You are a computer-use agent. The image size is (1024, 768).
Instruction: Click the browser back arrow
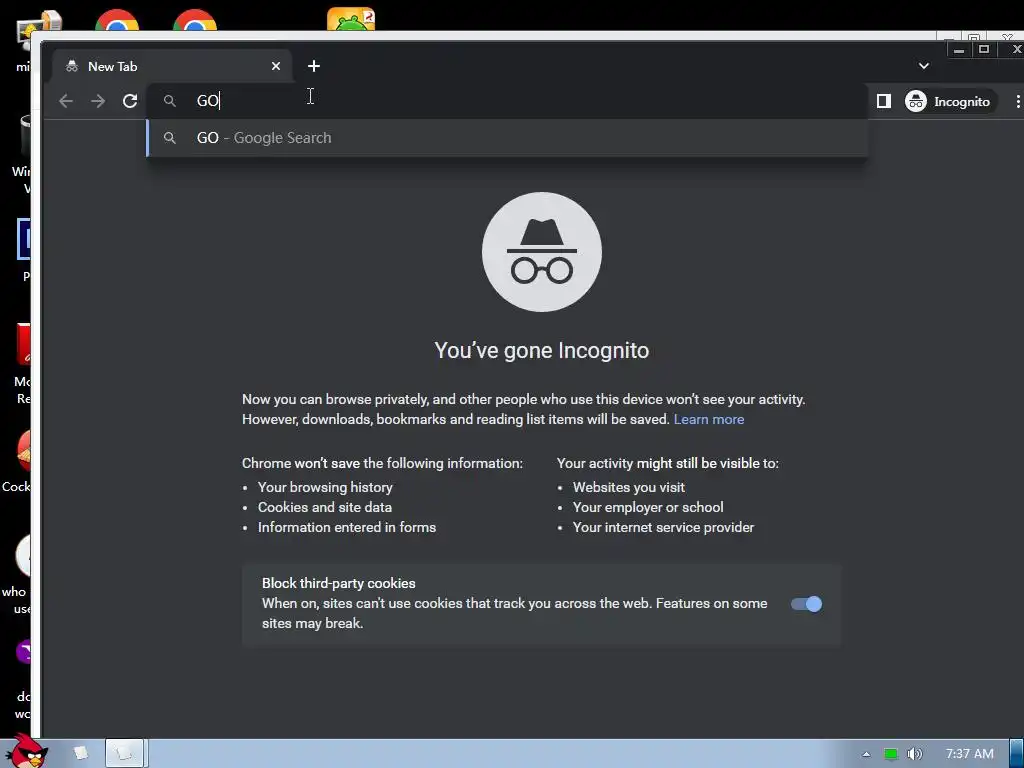point(65,101)
